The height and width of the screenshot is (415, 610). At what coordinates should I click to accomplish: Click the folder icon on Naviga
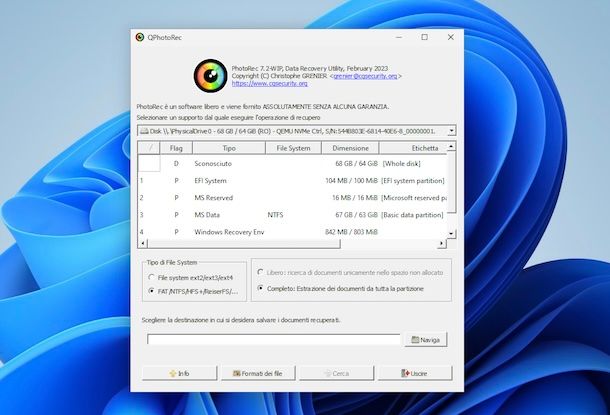pyautogui.click(x=415, y=340)
